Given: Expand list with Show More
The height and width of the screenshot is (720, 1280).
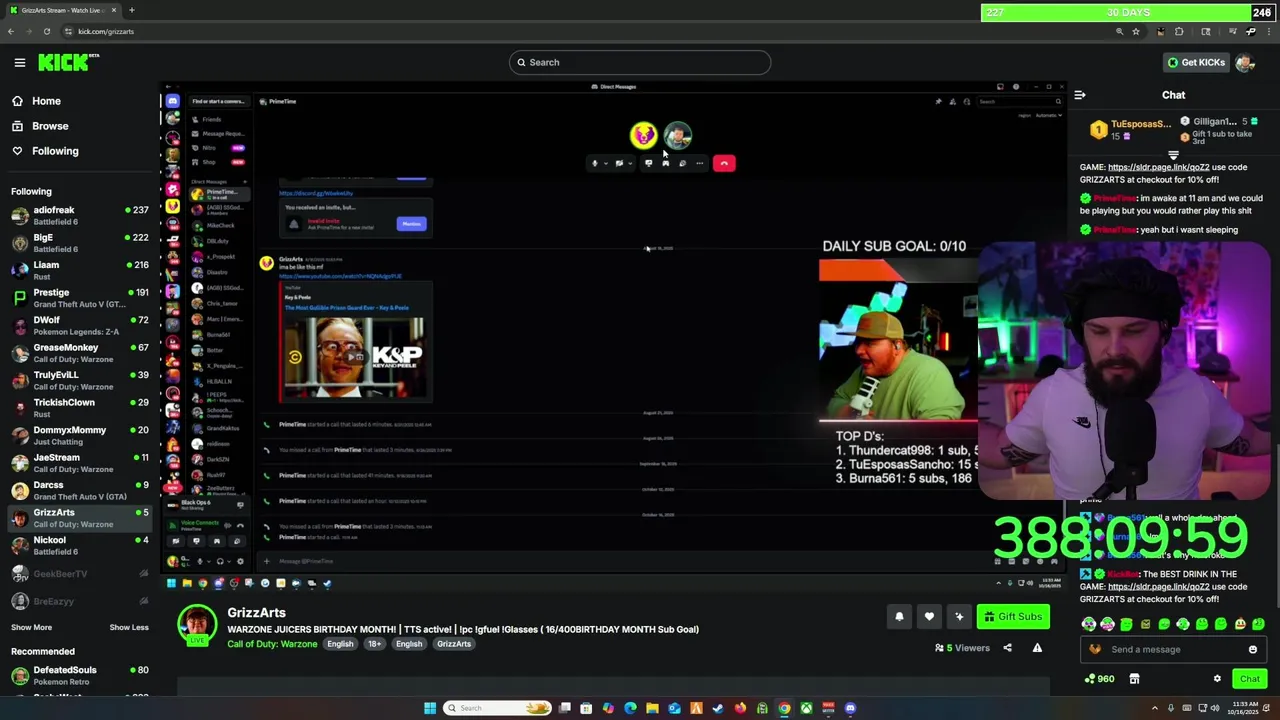Looking at the screenshot, I should point(31,627).
